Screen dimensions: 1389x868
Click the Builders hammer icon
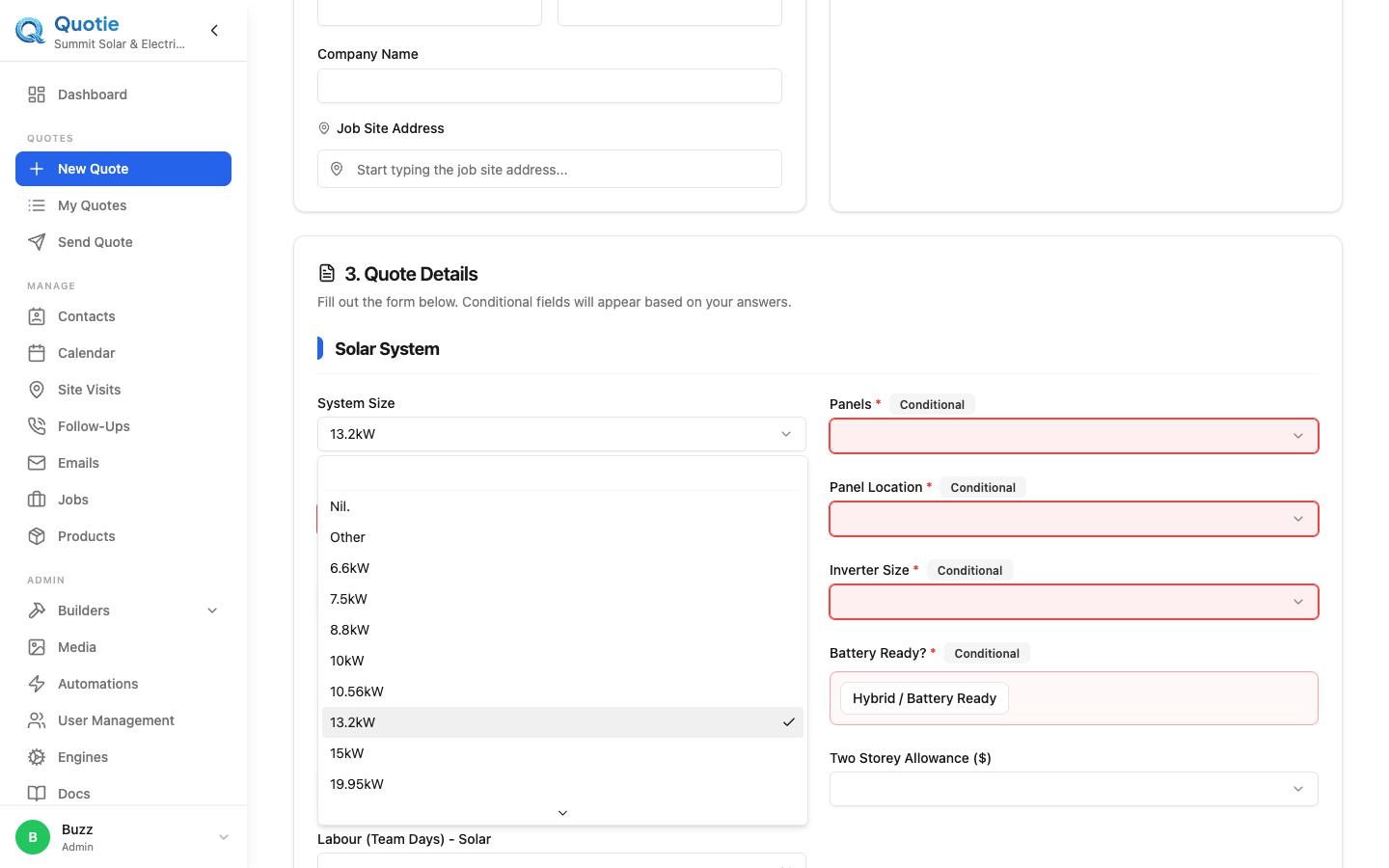(37, 610)
